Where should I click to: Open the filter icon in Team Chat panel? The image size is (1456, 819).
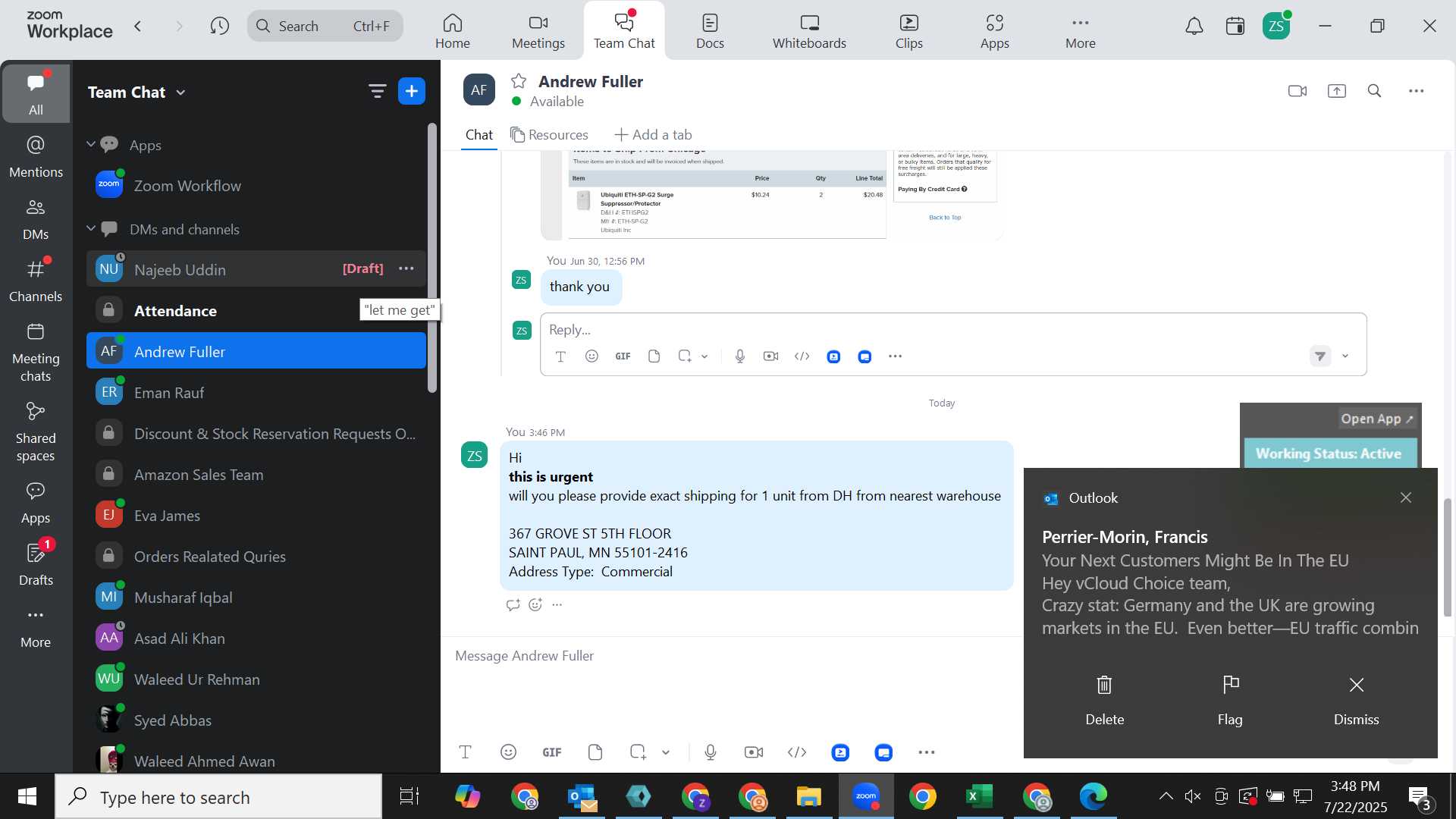tap(377, 92)
